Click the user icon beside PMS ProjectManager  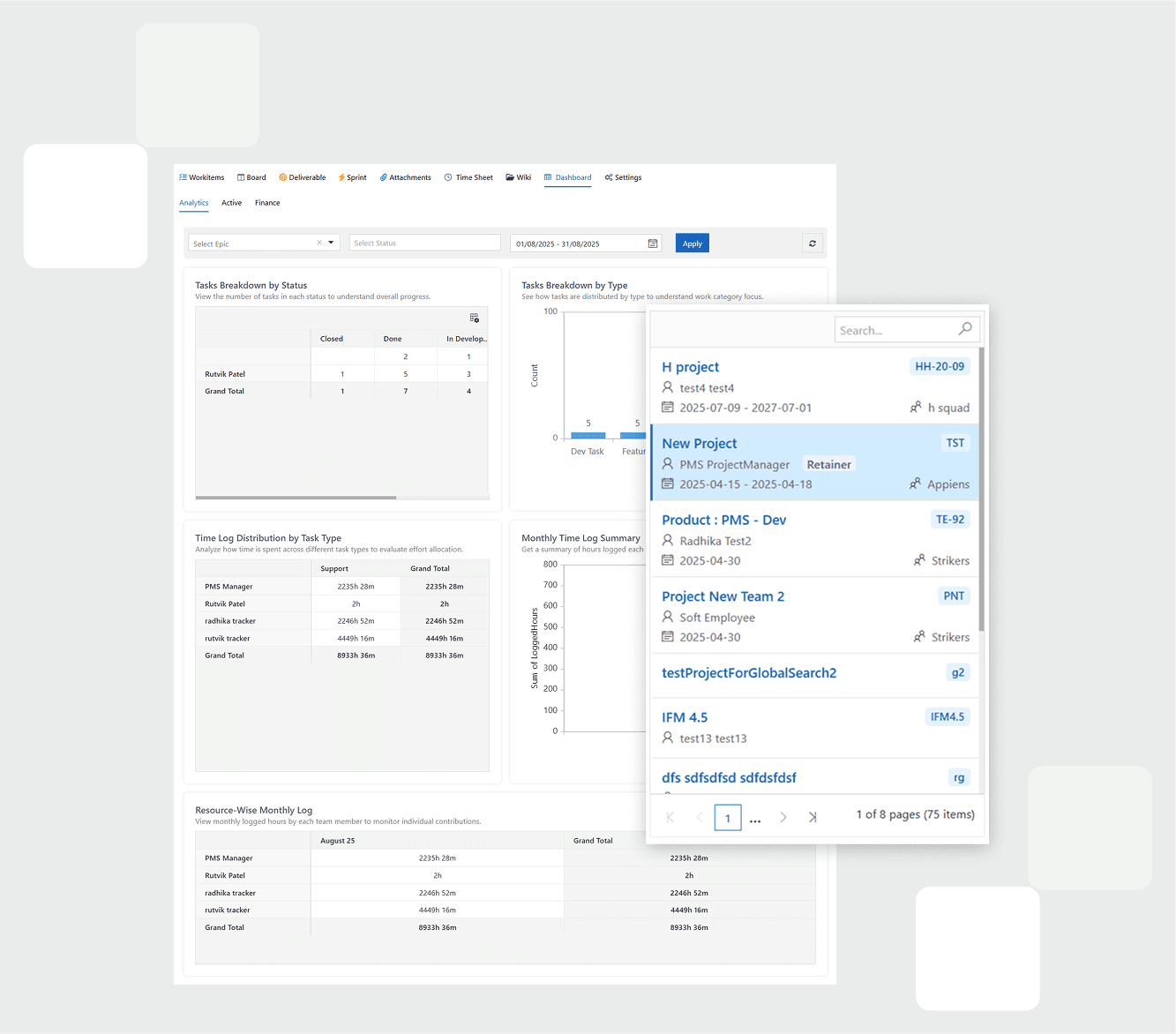[x=668, y=464]
